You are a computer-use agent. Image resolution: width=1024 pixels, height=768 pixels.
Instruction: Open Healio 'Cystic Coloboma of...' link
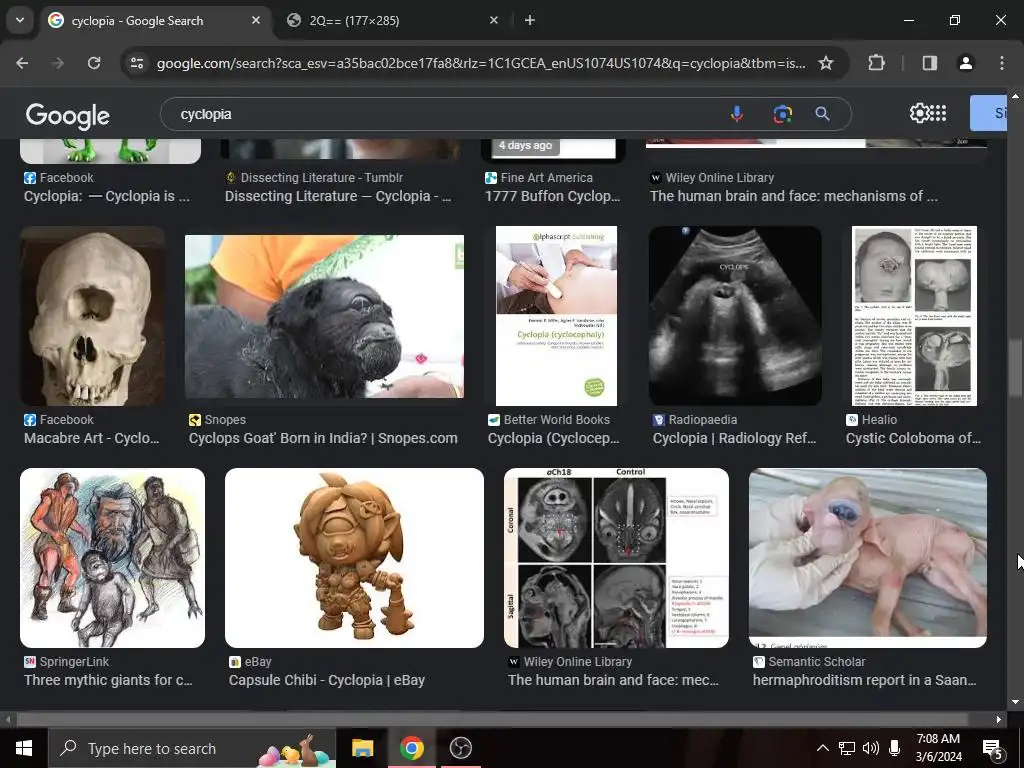[x=914, y=438]
